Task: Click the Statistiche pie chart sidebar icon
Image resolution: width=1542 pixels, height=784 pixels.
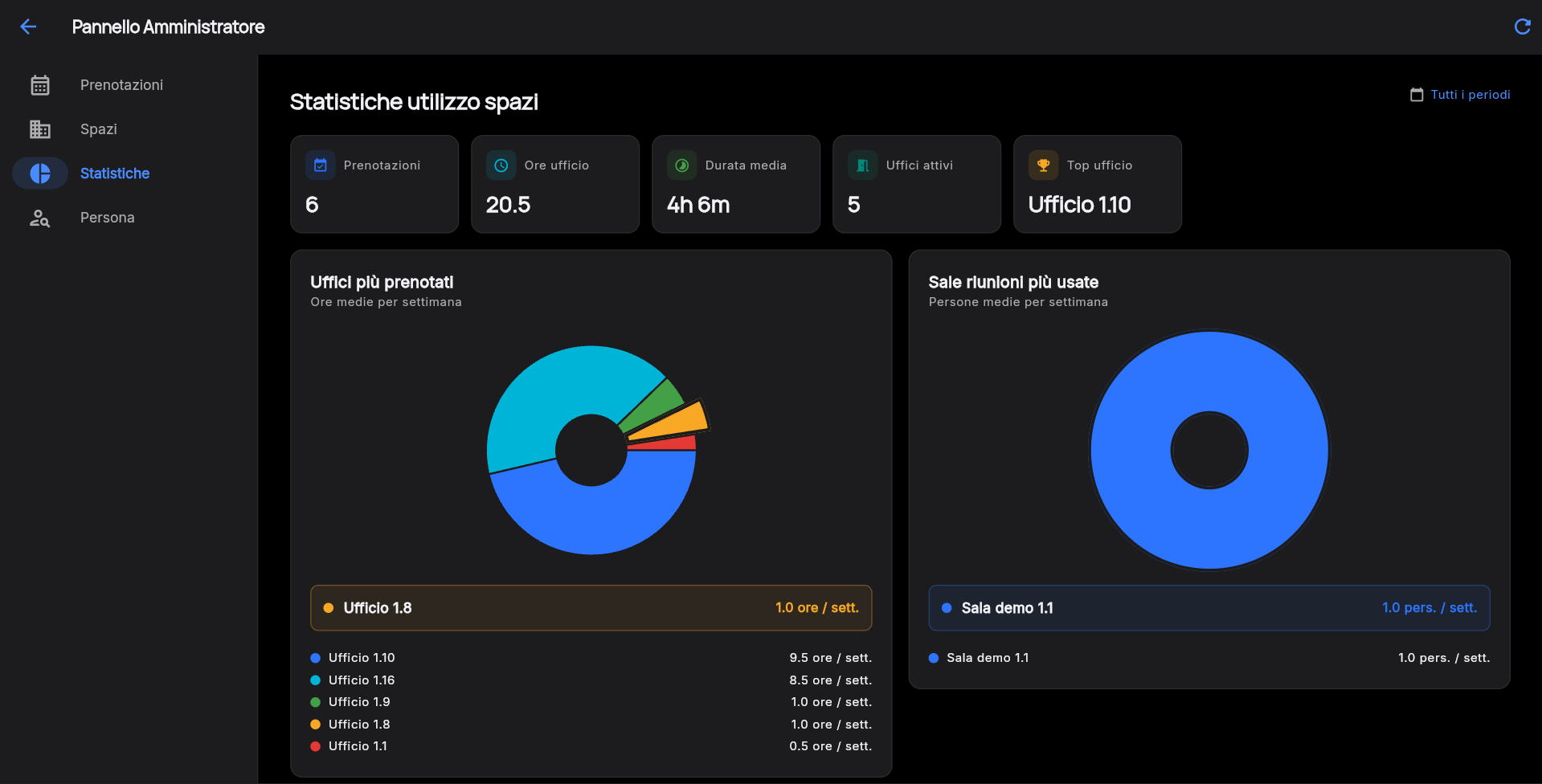Action: 40,174
